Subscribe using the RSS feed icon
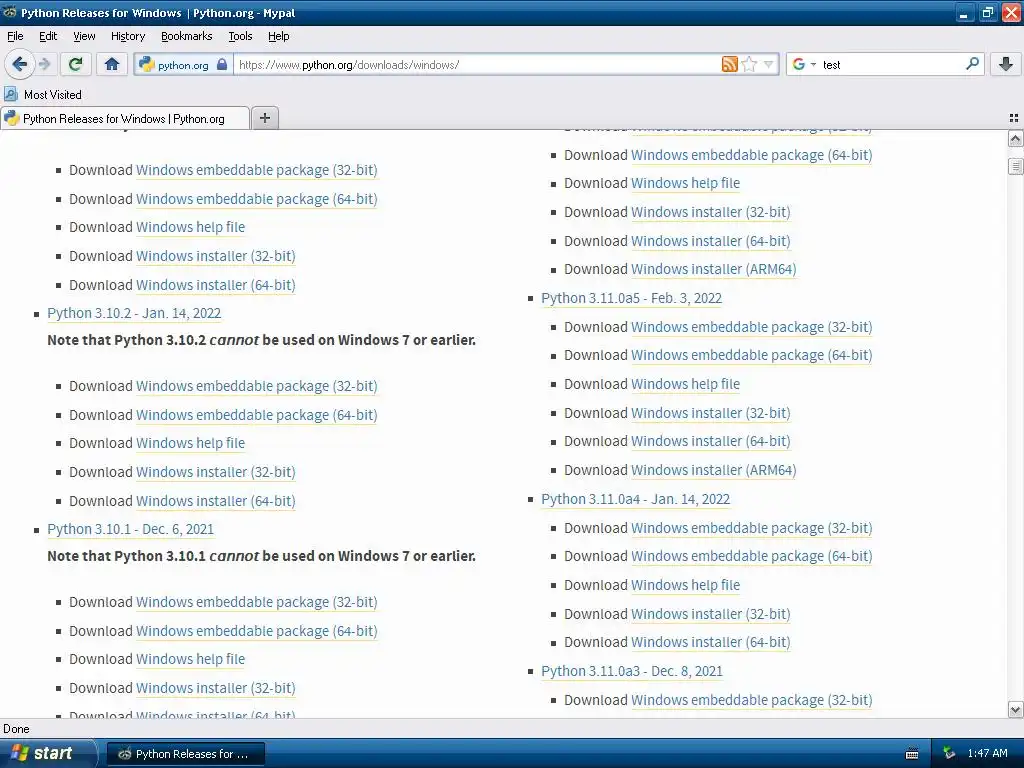 click(x=729, y=64)
